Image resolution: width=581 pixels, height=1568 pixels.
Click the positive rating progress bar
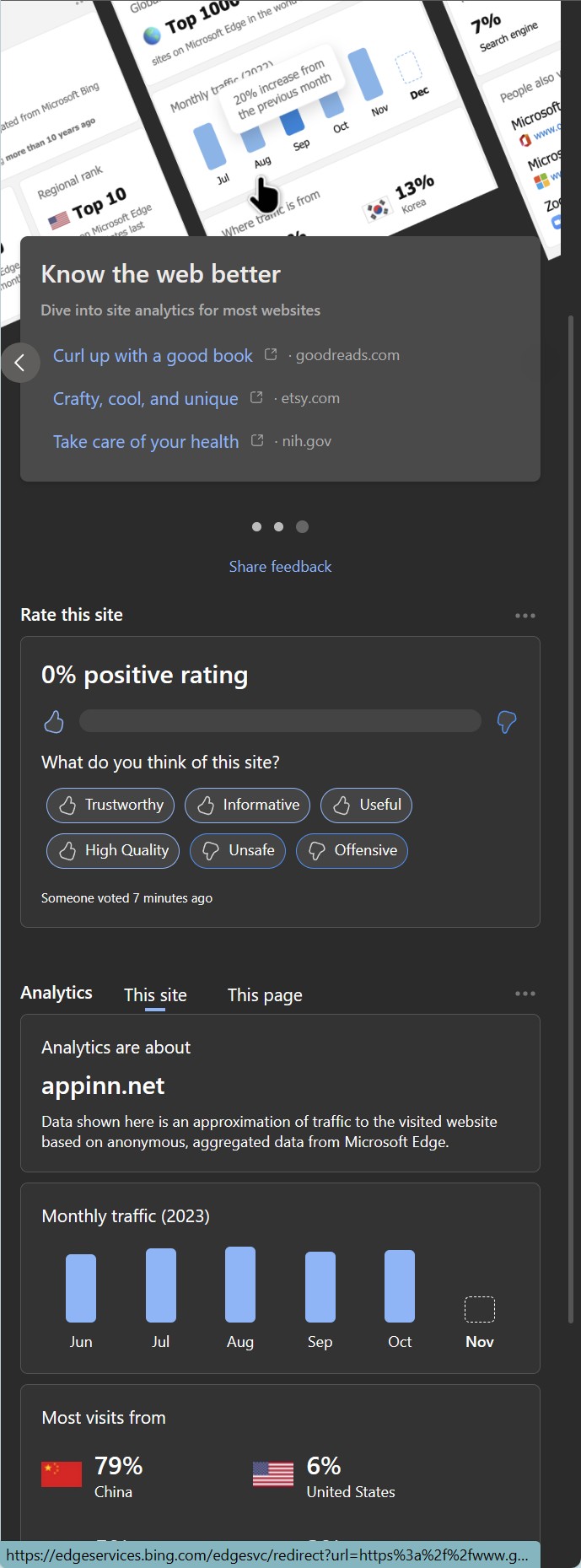pyautogui.click(x=280, y=721)
